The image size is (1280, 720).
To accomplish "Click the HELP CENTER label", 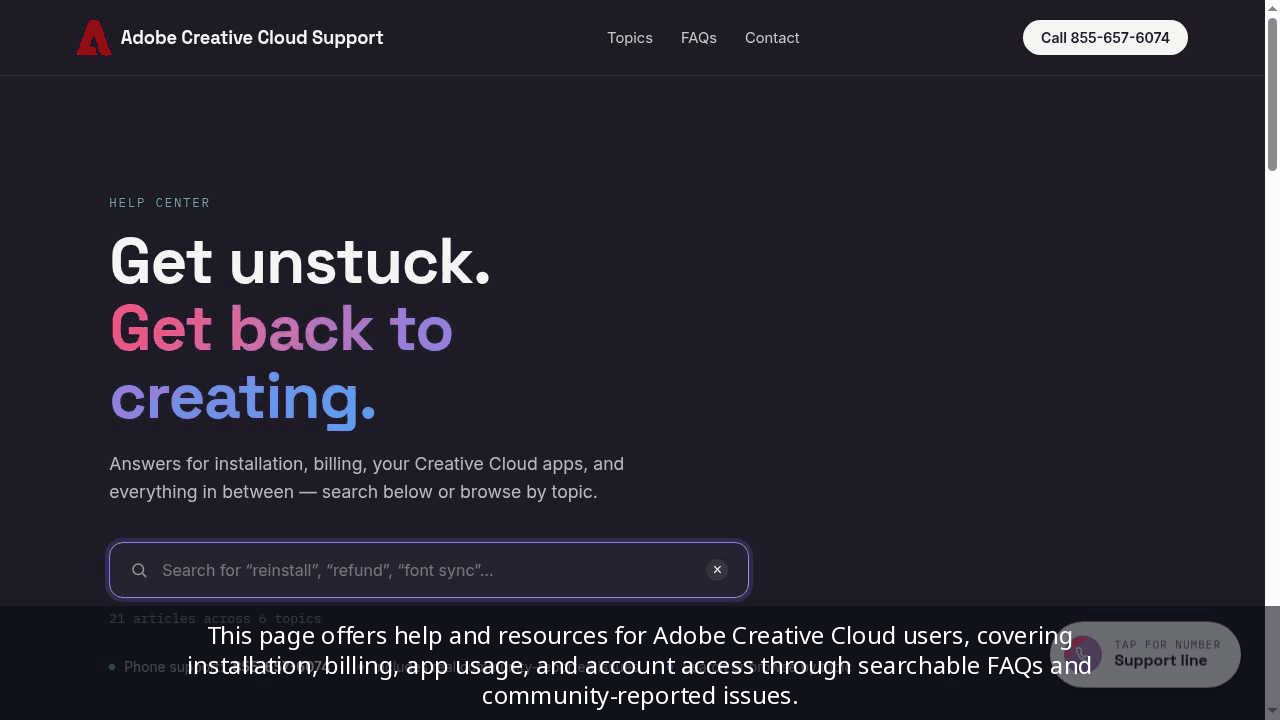I will point(160,203).
